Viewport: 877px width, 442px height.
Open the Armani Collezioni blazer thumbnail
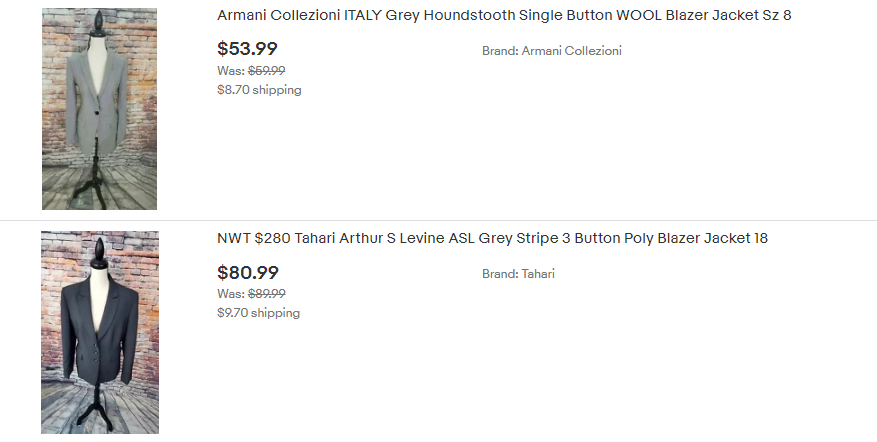(99, 109)
